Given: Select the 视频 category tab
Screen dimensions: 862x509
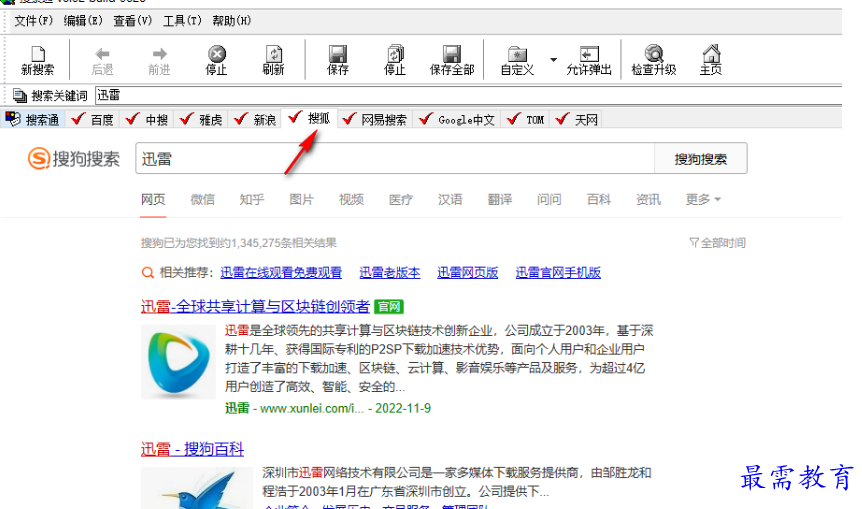Looking at the screenshot, I should 351,200.
